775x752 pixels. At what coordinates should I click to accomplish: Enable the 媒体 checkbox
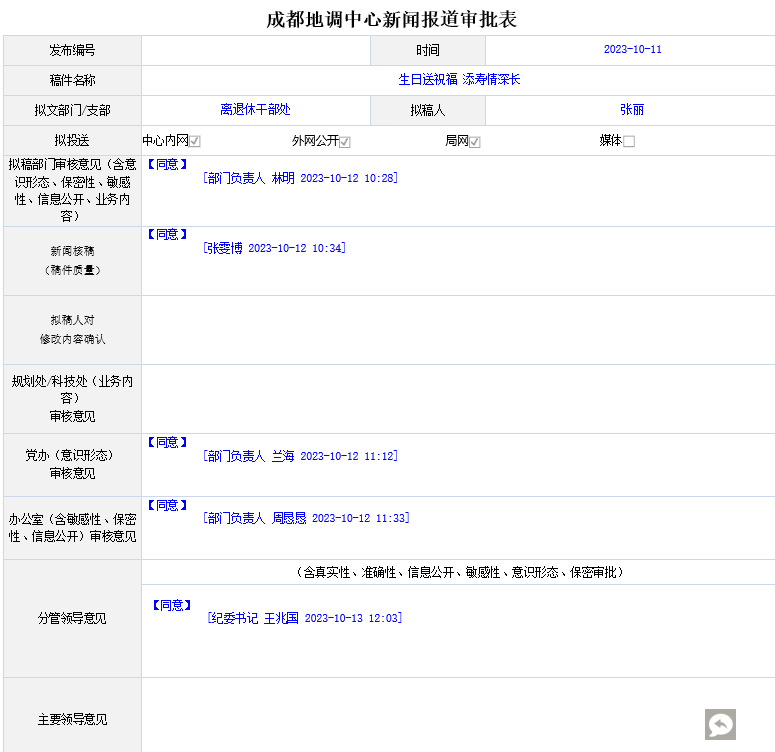coord(629,142)
